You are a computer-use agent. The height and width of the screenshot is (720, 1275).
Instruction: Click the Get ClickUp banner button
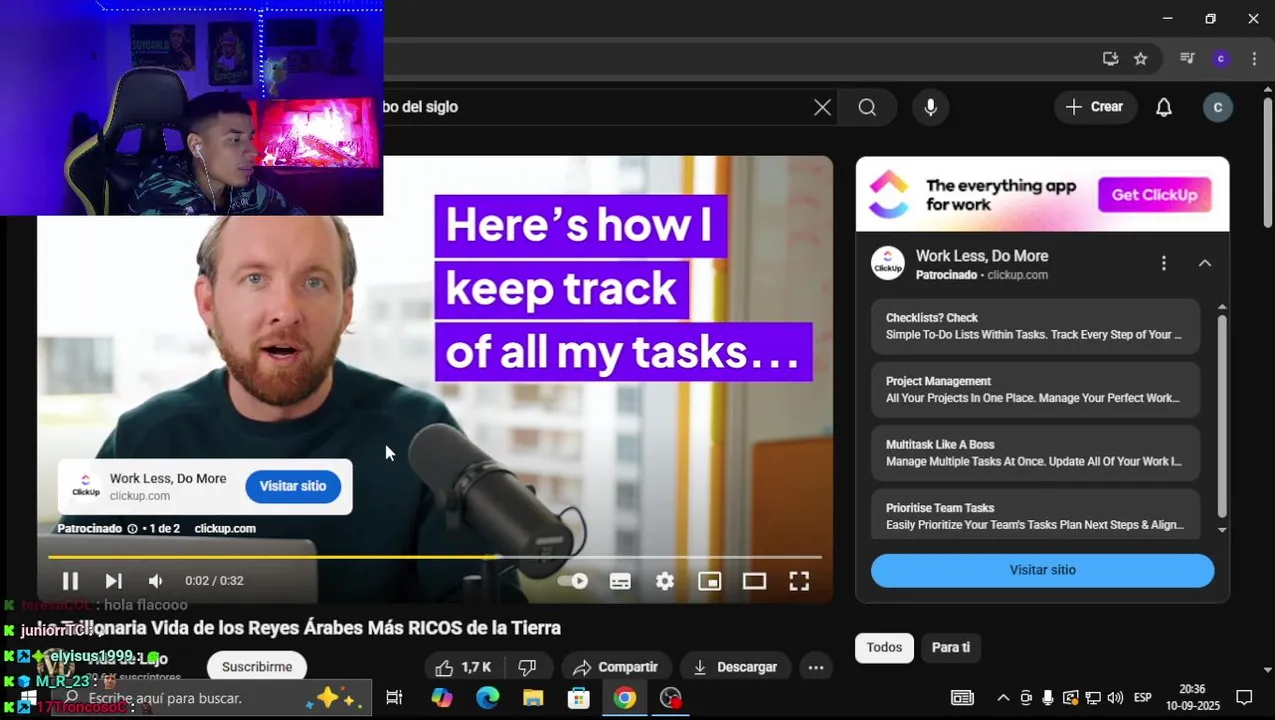click(1154, 195)
